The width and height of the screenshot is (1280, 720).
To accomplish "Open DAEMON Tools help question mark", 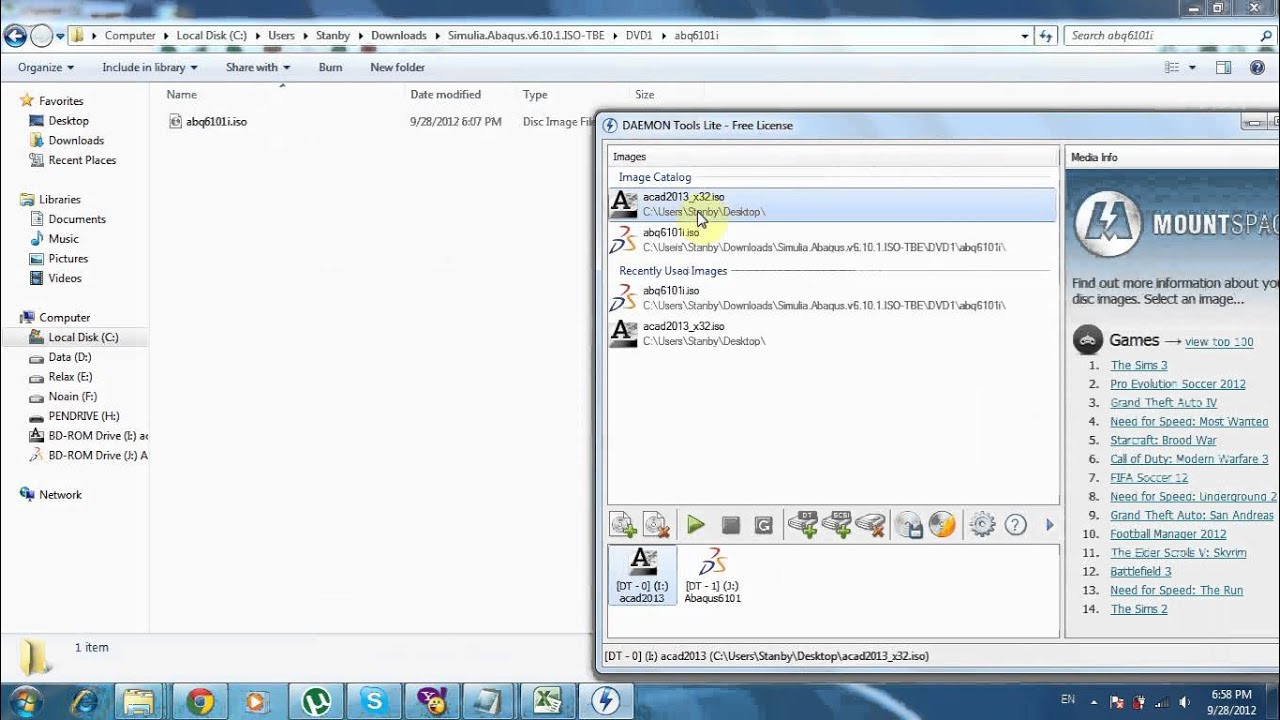I will (x=1016, y=525).
